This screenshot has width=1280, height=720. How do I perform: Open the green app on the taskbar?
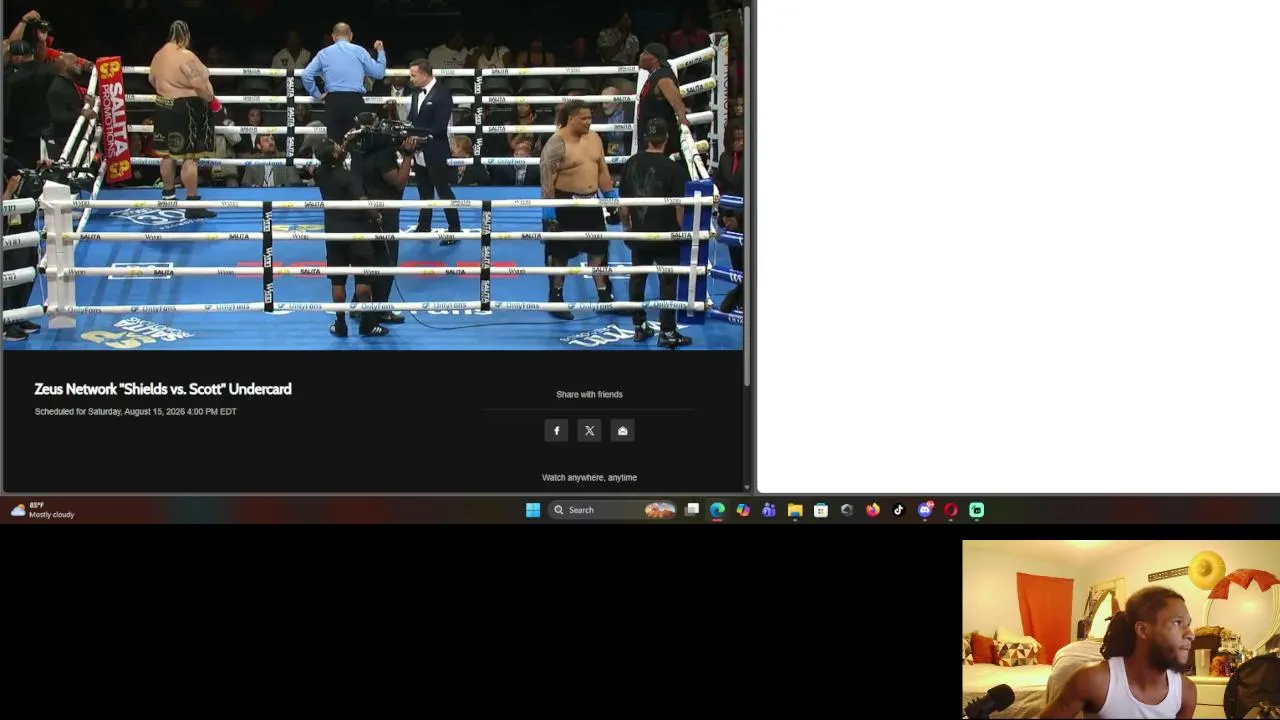coord(977,510)
